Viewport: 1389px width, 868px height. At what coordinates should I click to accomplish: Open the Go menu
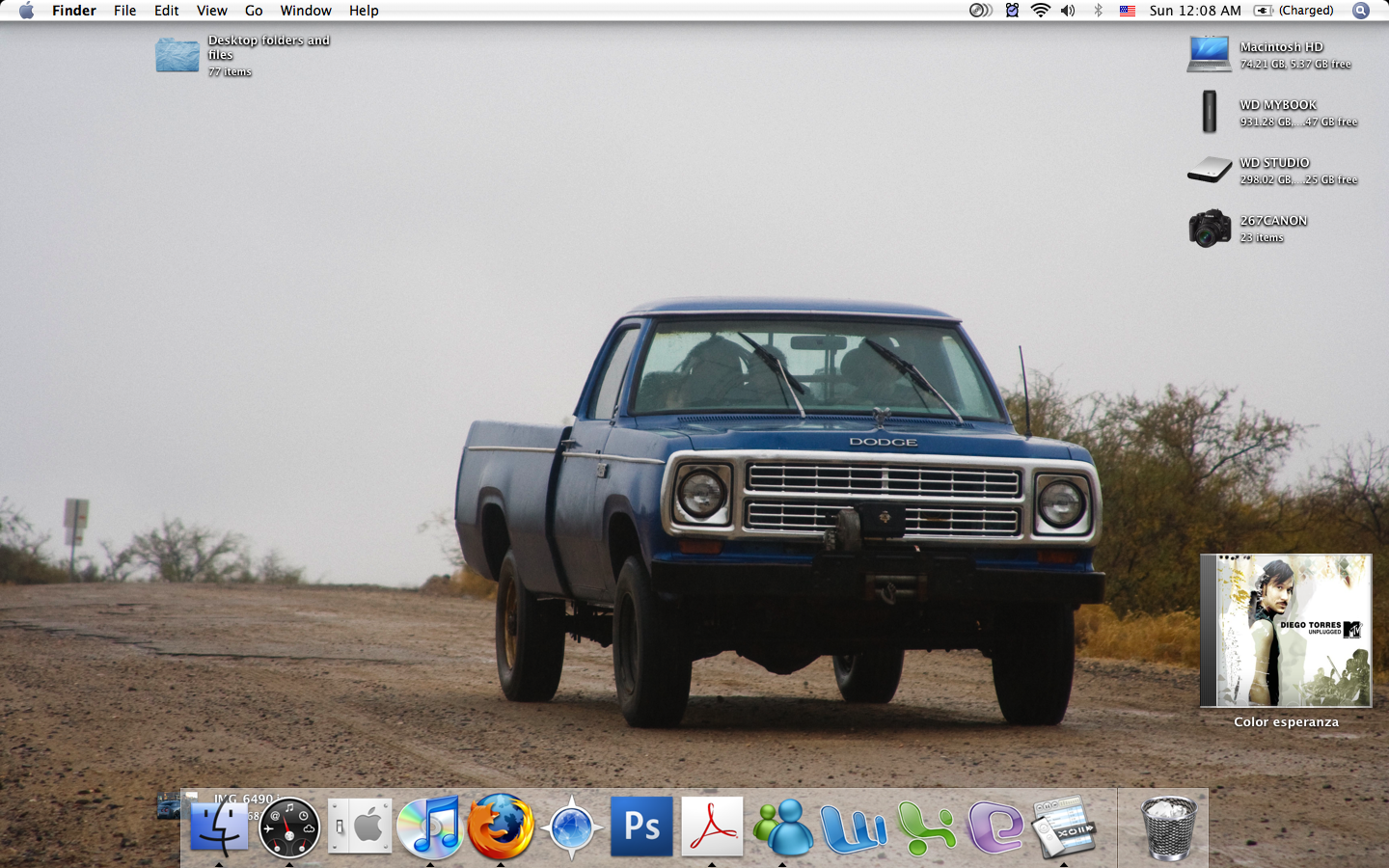coord(254,11)
